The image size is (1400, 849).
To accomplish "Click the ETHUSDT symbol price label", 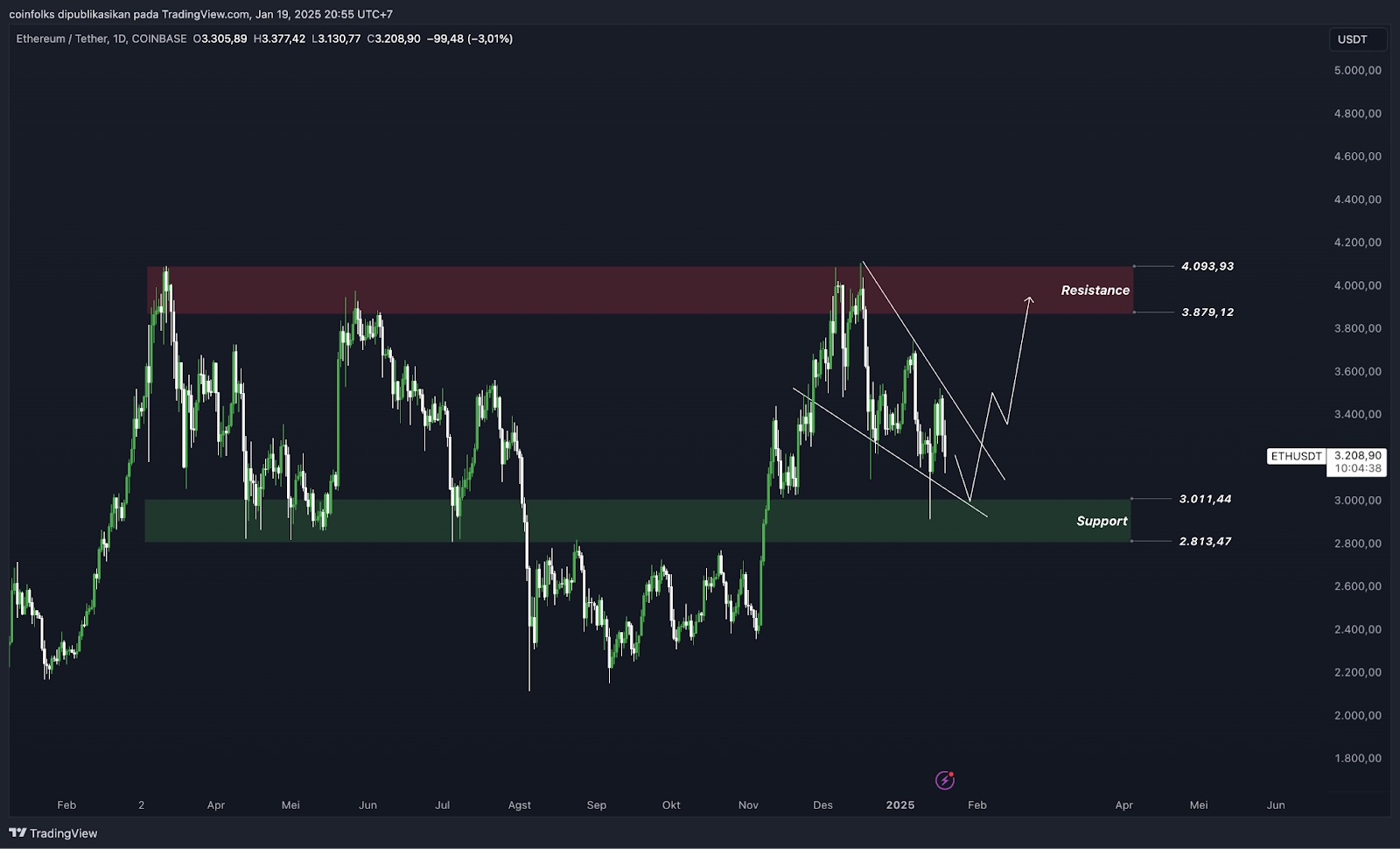I will coord(1296,456).
